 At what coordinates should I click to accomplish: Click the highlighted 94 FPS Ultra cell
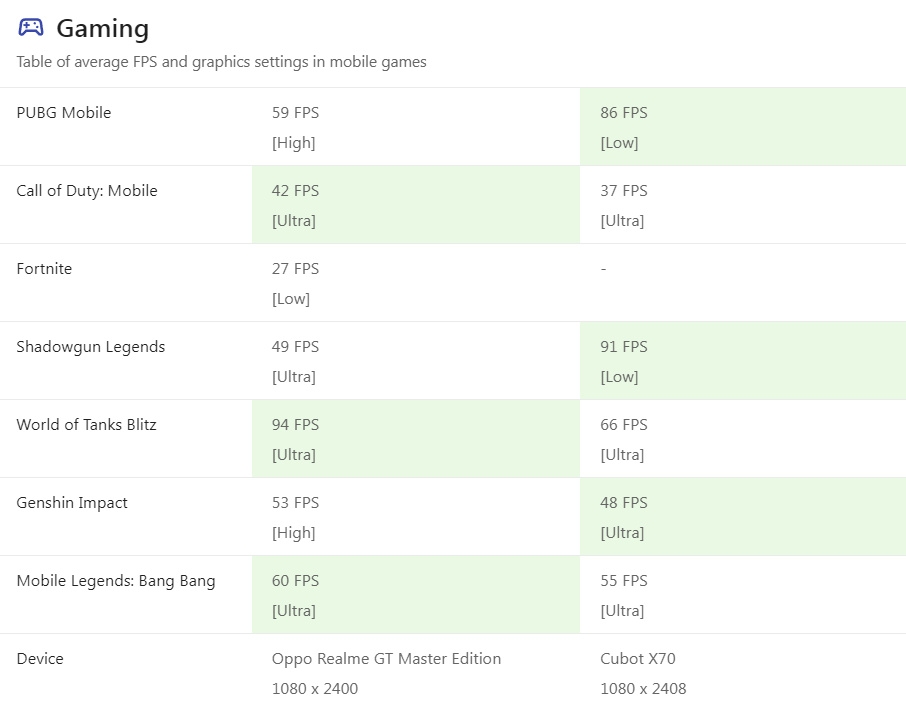point(415,439)
